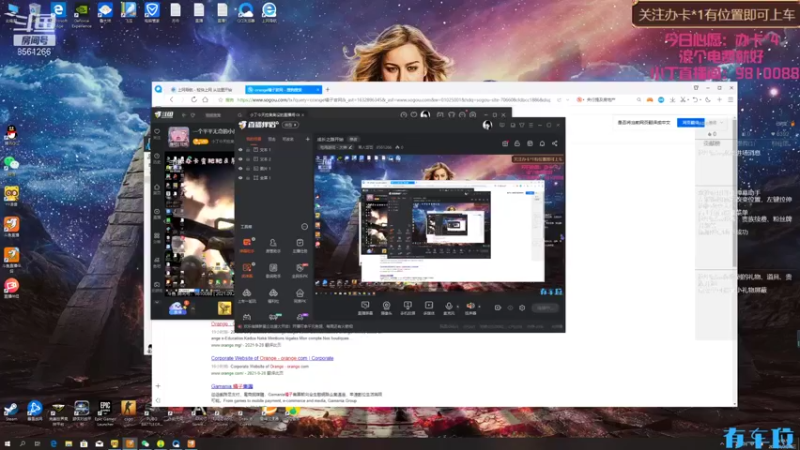
Task: Toggle visibility eye of second source row
Action: (x=240, y=159)
